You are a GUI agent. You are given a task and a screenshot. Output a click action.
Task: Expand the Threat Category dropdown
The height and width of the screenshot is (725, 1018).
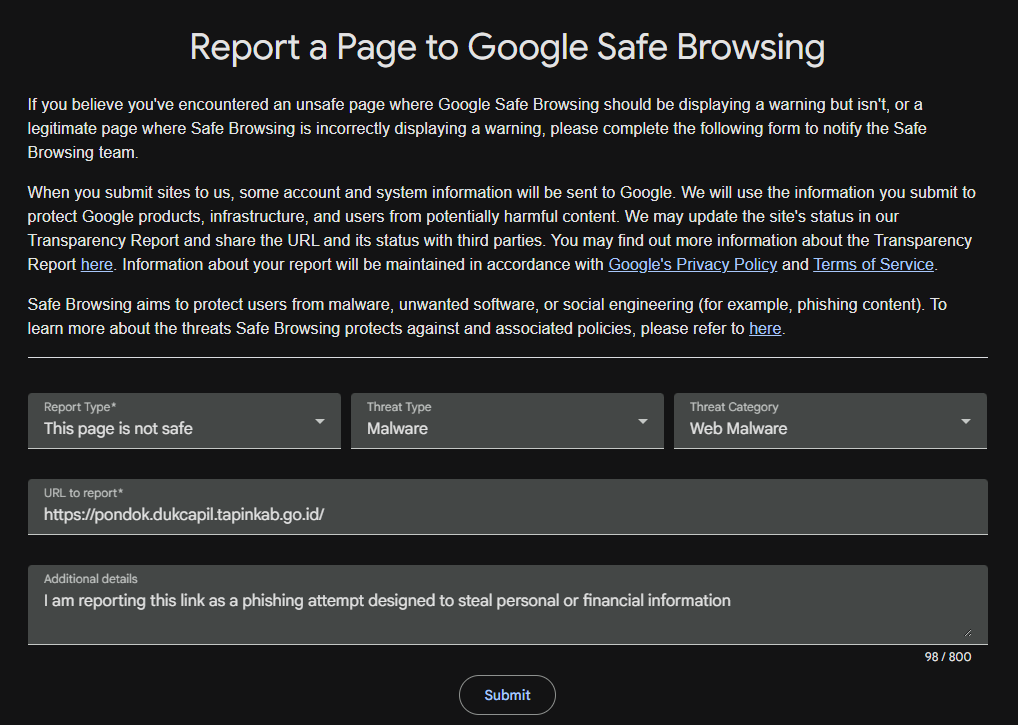tap(830, 421)
